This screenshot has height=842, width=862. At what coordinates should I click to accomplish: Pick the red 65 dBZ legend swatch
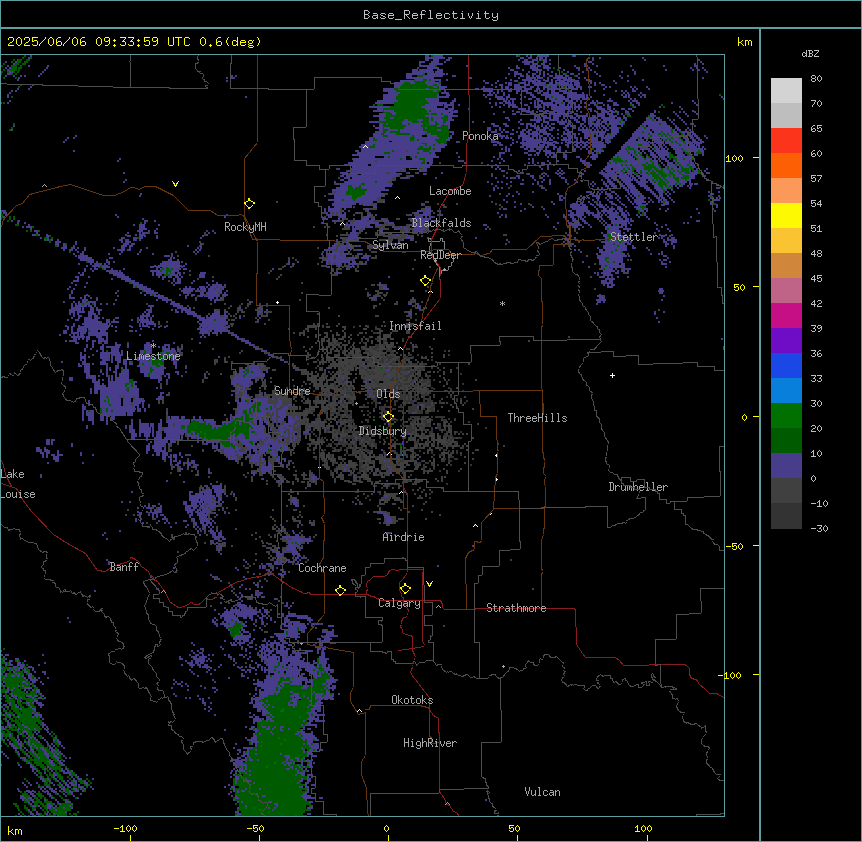click(x=786, y=140)
